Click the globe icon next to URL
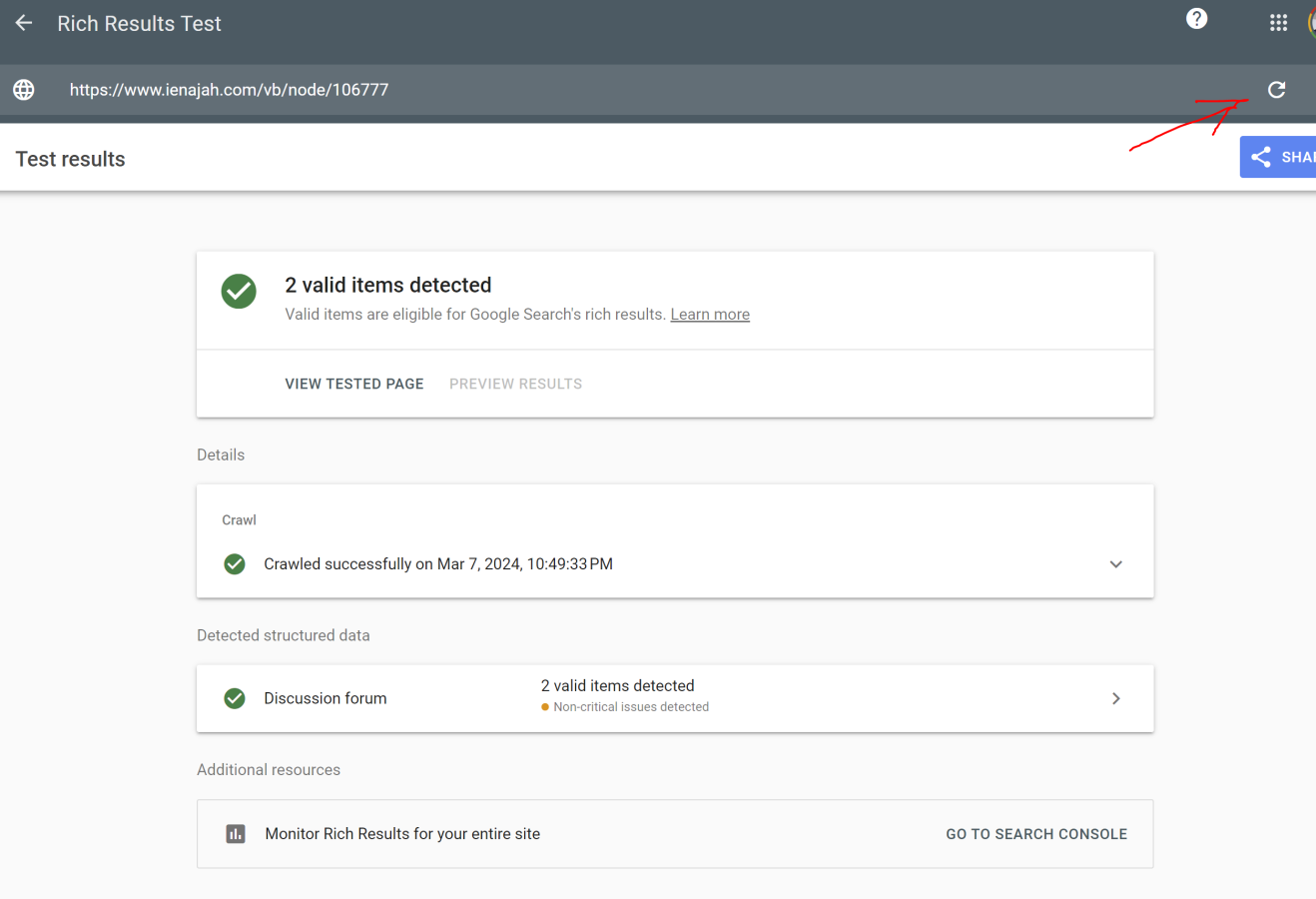The height and width of the screenshot is (899, 1316). coord(24,90)
